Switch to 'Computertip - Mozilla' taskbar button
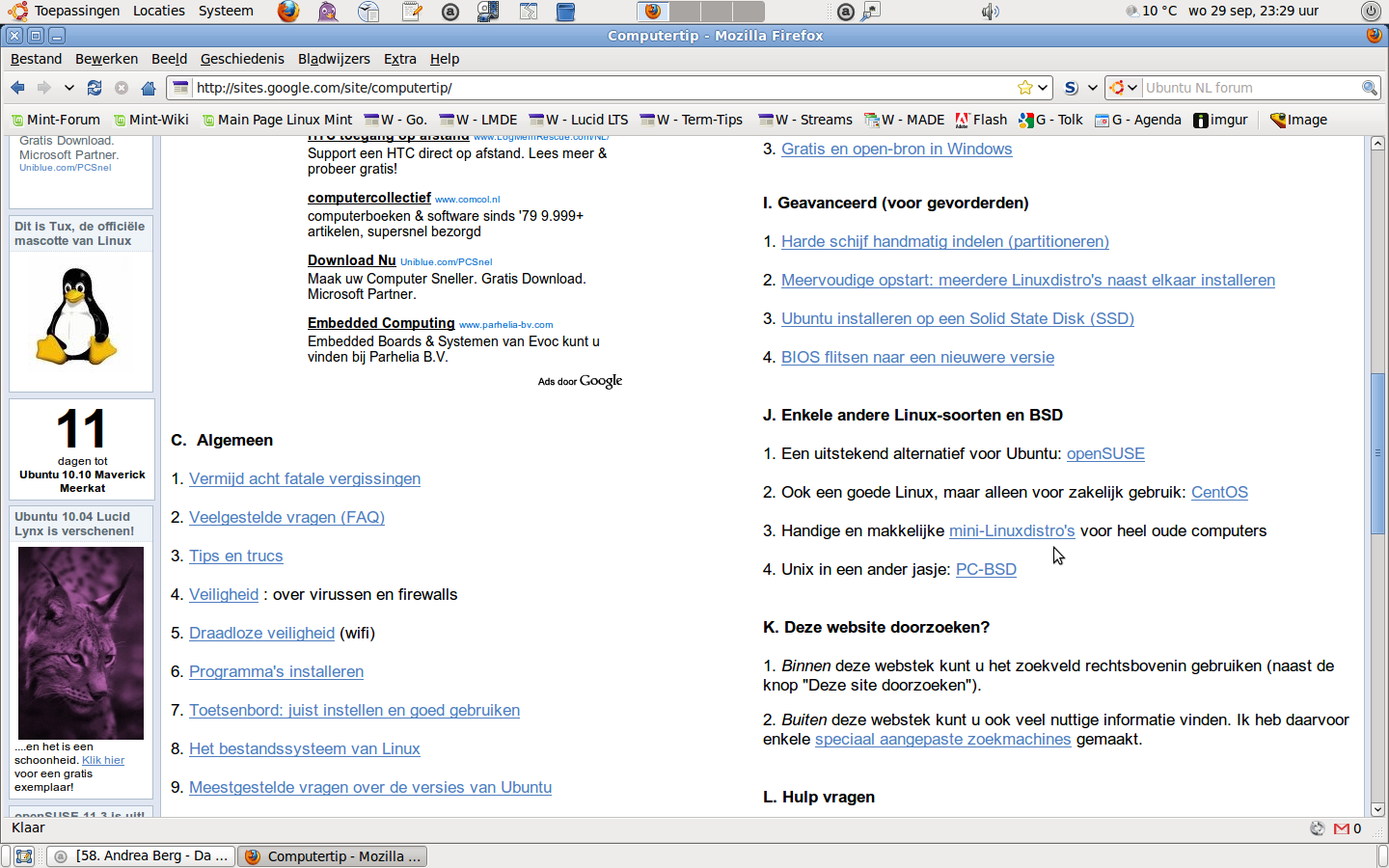Screen dimensions: 1389x868 click(x=332, y=856)
